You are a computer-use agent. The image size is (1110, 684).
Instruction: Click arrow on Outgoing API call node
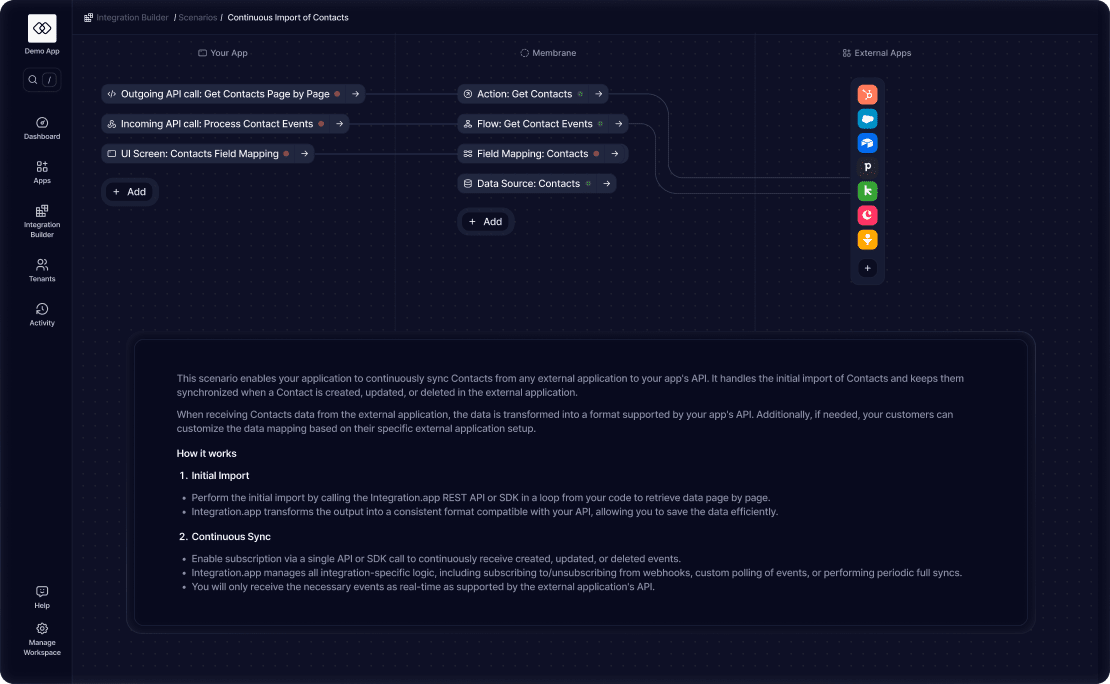click(x=355, y=94)
